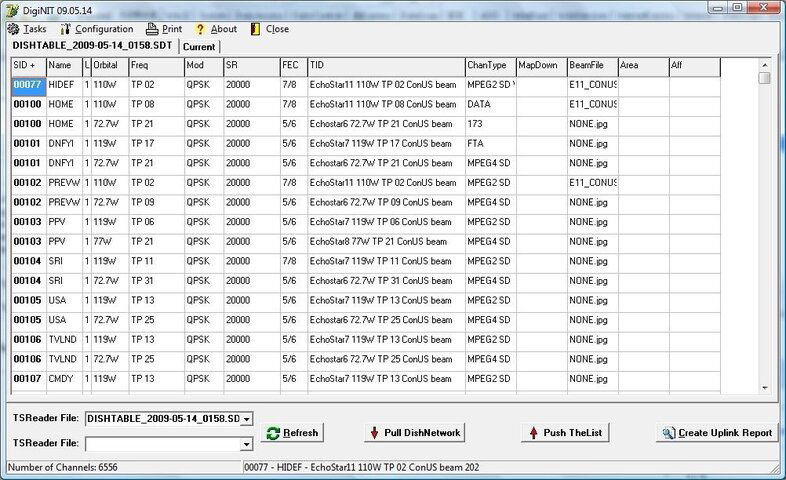Click the Area column header
The image size is (786, 480).
click(x=644, y=66)
